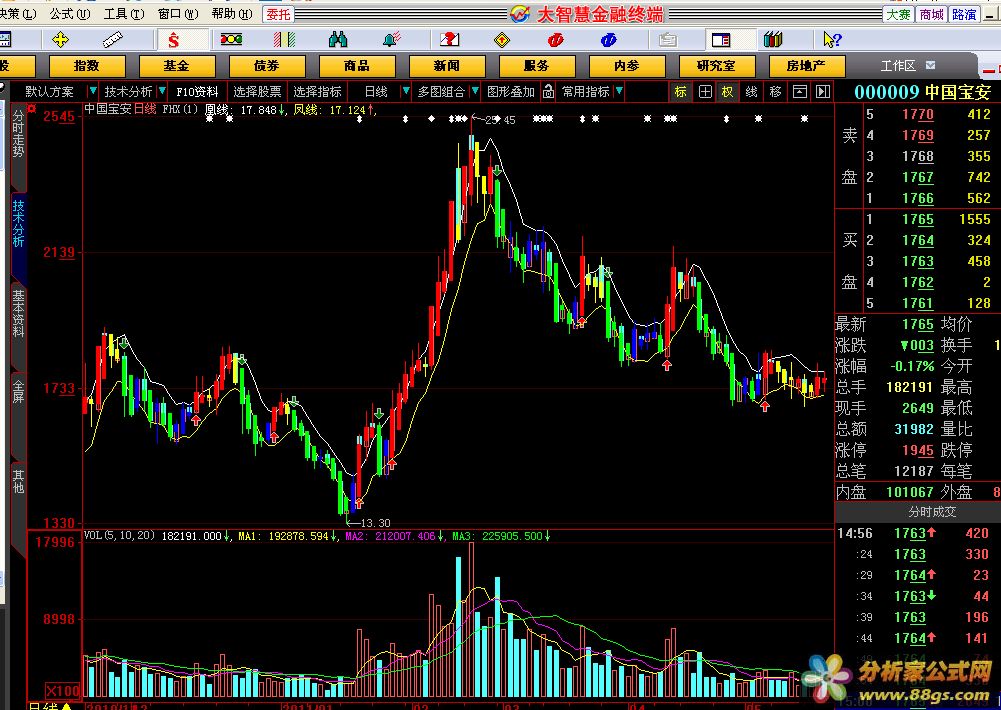The height and width of the screenshot is (710, 1001).
Task: Click the panel collapse-up icon in chart toolbar
Action: [800, 92]
